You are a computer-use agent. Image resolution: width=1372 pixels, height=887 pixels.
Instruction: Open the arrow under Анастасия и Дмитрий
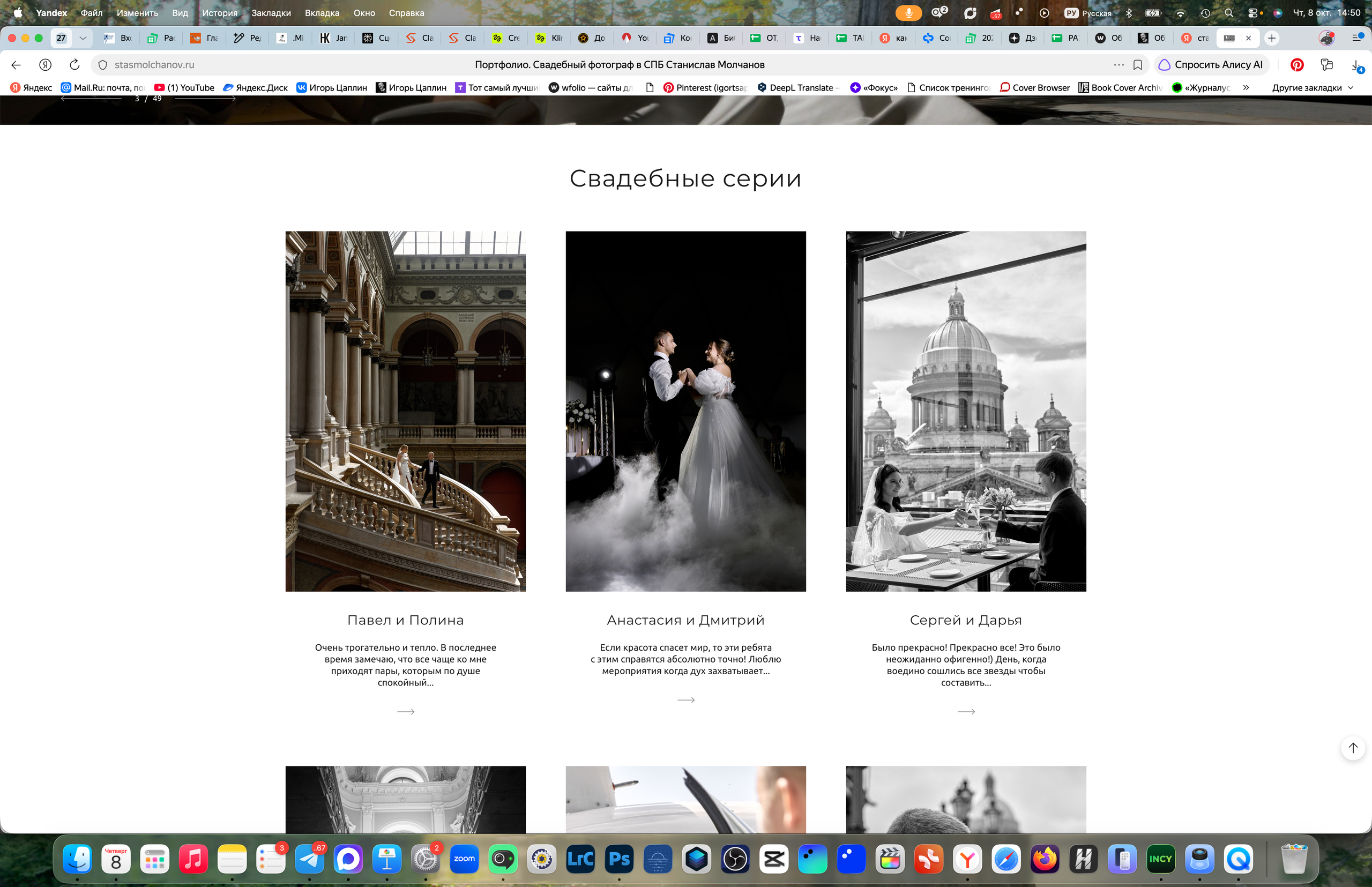[x=686, y=700]
